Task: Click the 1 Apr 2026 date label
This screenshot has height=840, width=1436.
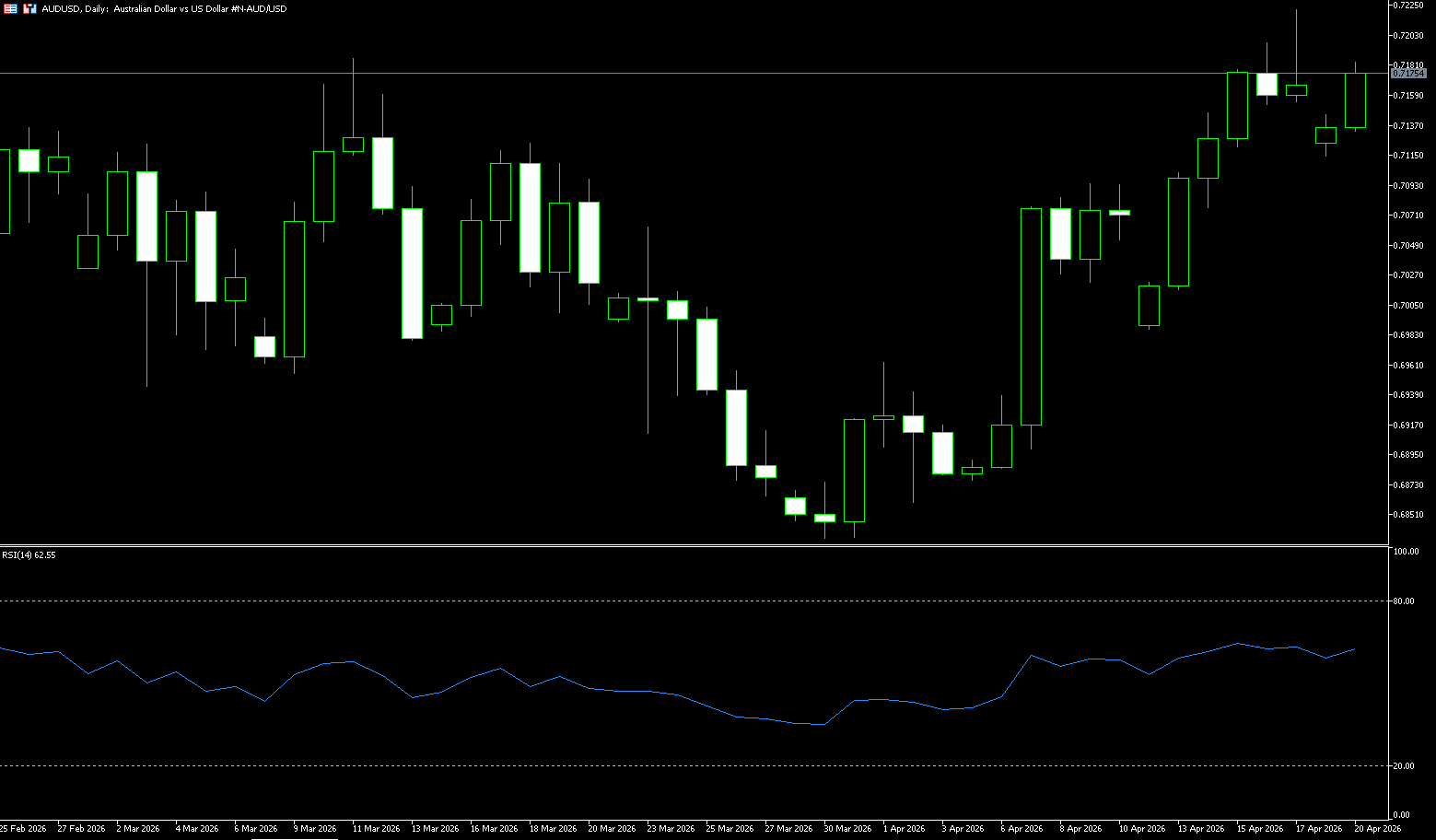Action: [906, 829]
